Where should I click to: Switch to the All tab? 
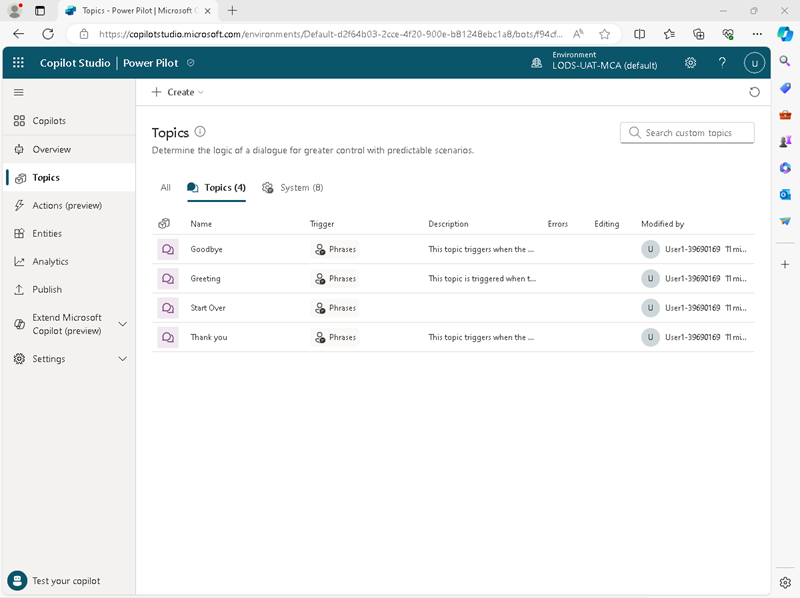pyautogui.click(x=165, y=188)
